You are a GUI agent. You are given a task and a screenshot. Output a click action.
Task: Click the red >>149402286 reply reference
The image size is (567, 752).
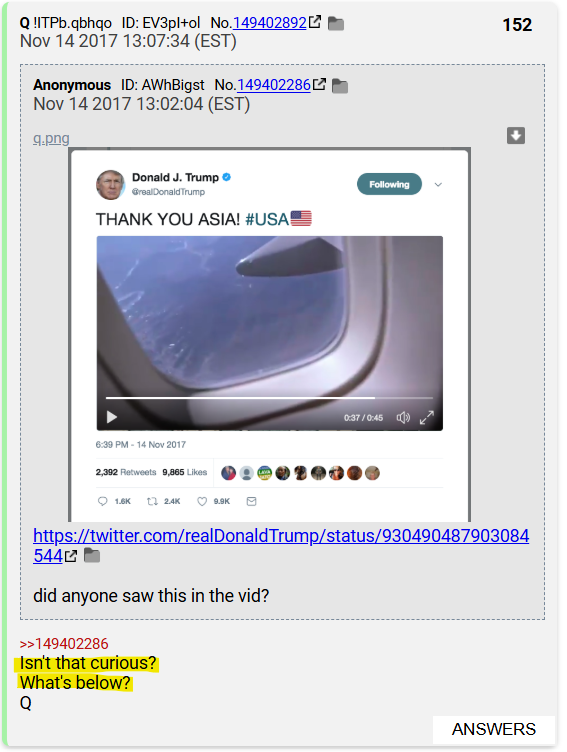click(64, 644)
